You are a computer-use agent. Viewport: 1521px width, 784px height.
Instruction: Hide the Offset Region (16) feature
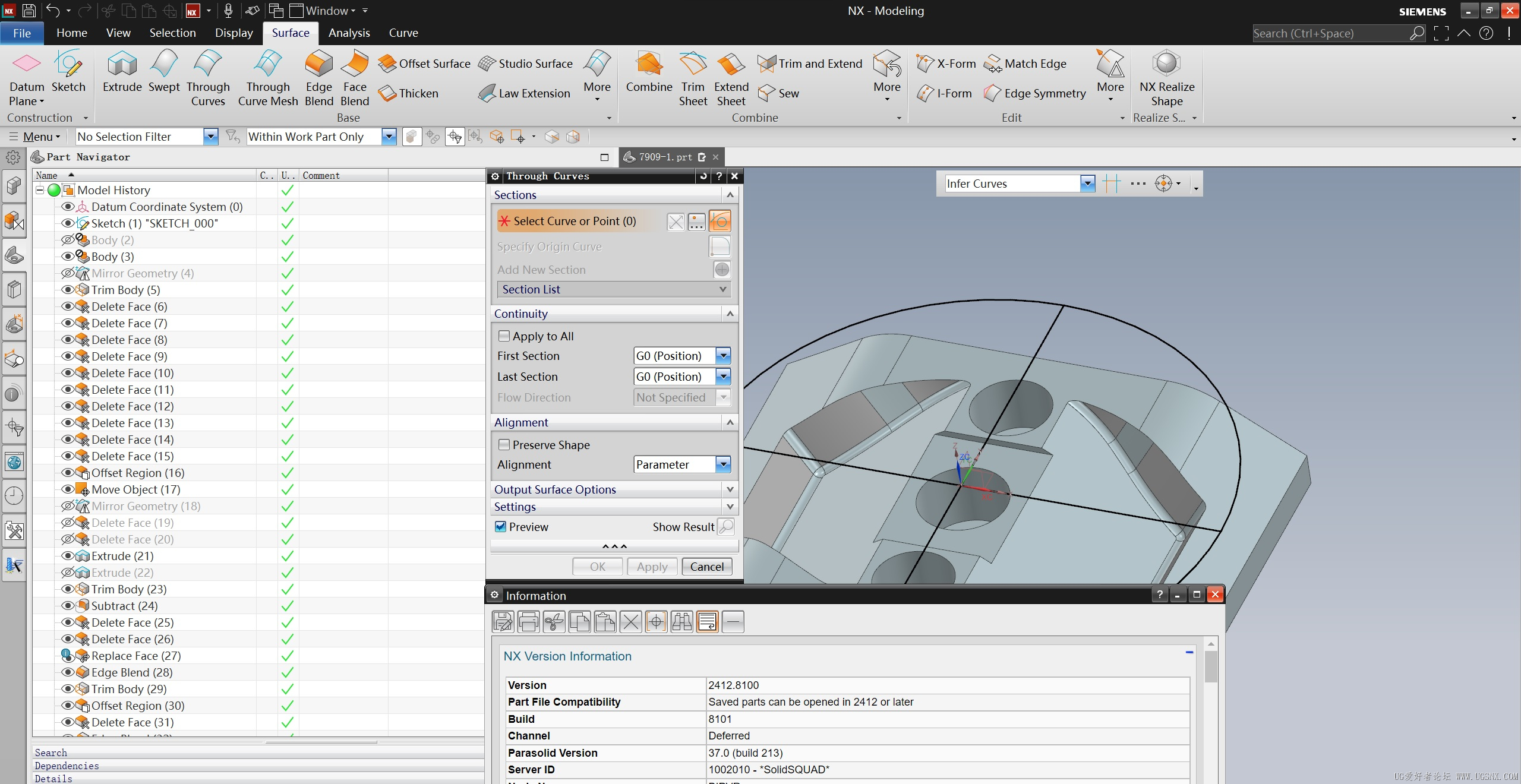[x=68, y=473]
